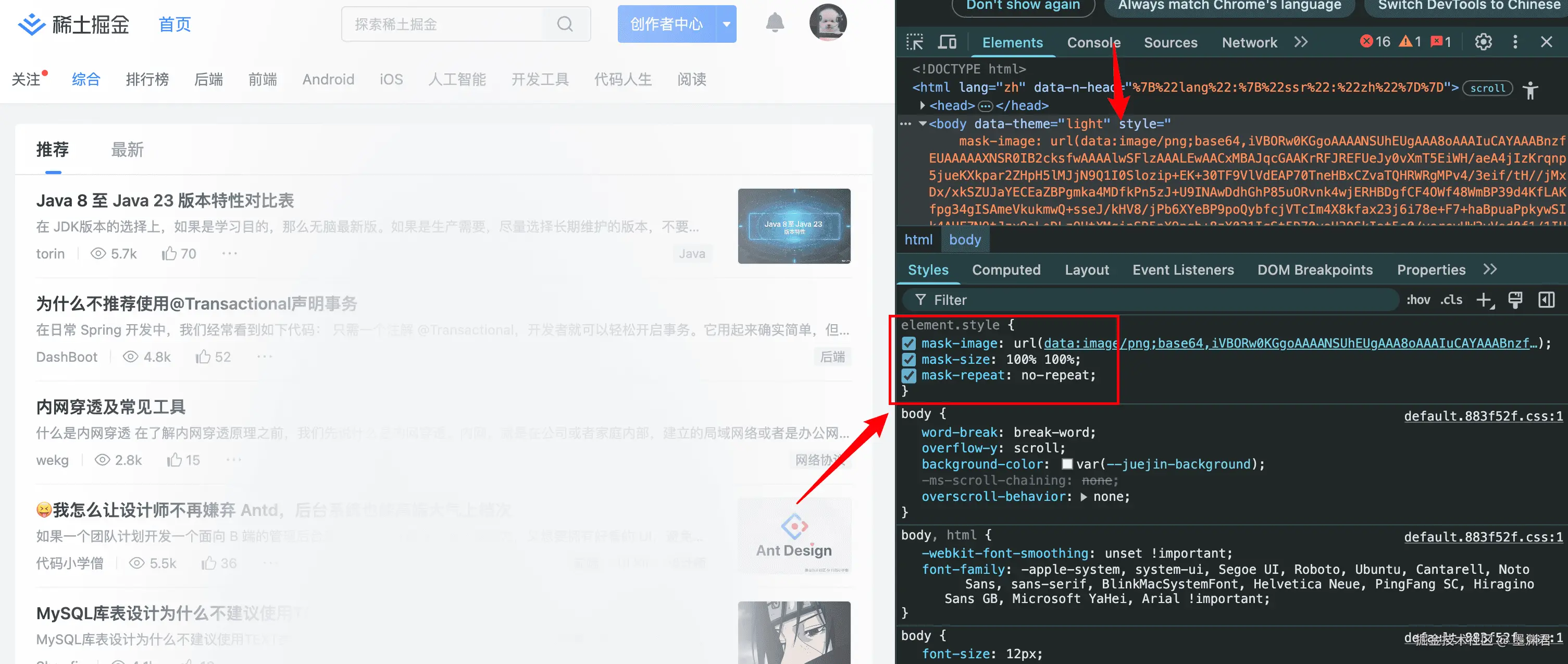Disable the mask-repeat property checkbox

(909, 376)
